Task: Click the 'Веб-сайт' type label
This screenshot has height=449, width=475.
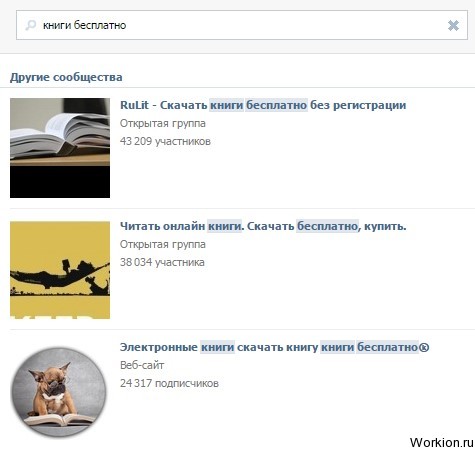Action: tap(142, 365)
